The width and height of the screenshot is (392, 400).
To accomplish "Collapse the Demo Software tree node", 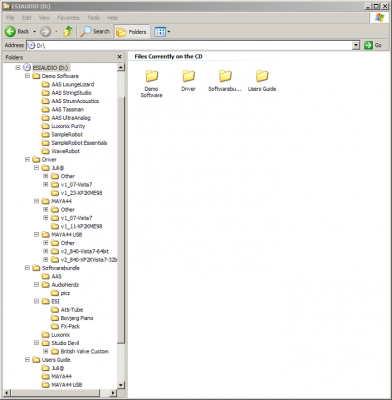I will (27, 76).
